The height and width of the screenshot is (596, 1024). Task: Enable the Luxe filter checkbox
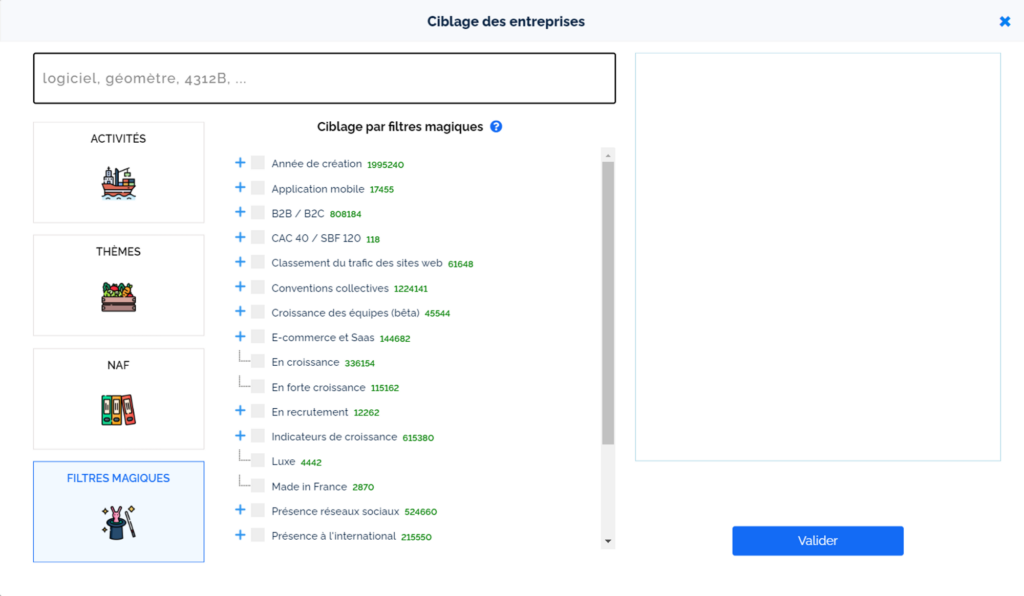point(258,461)
